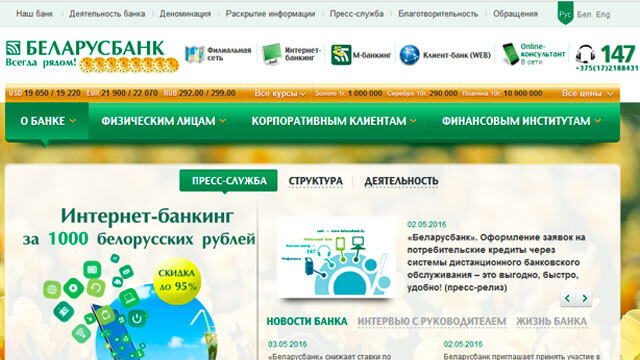Open Пресс-служба top link
640x360 pixels.
coord(357,14)
